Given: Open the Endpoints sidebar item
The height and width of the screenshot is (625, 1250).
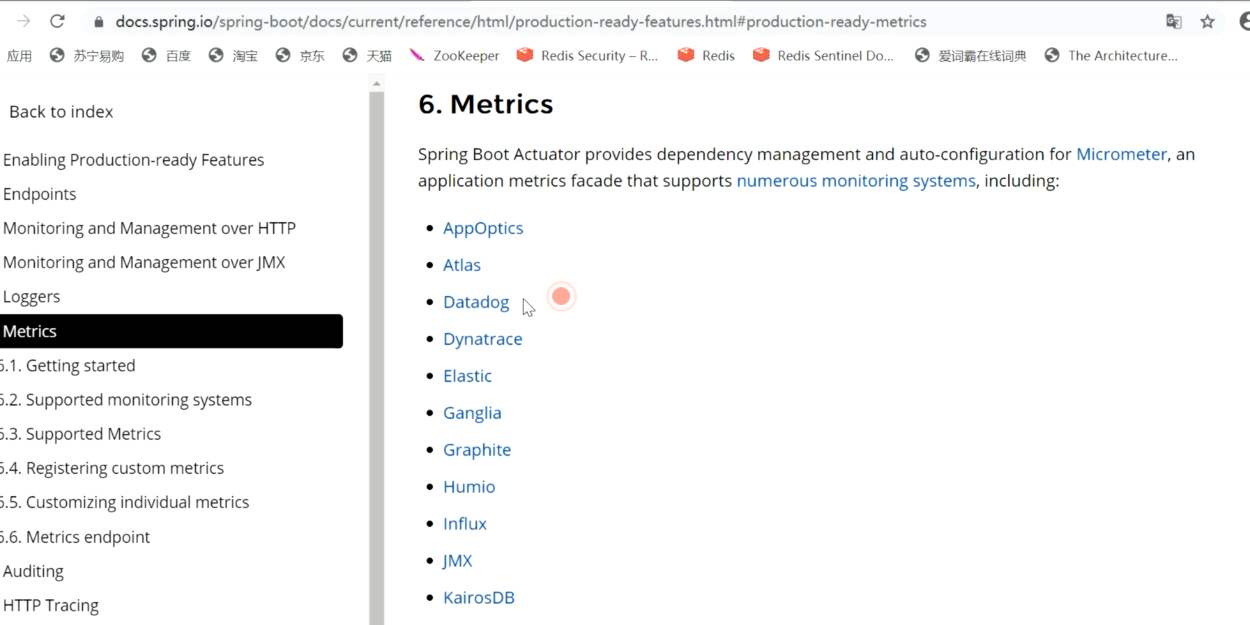Looking at the screenshot, I should click(x=39, y=194).
